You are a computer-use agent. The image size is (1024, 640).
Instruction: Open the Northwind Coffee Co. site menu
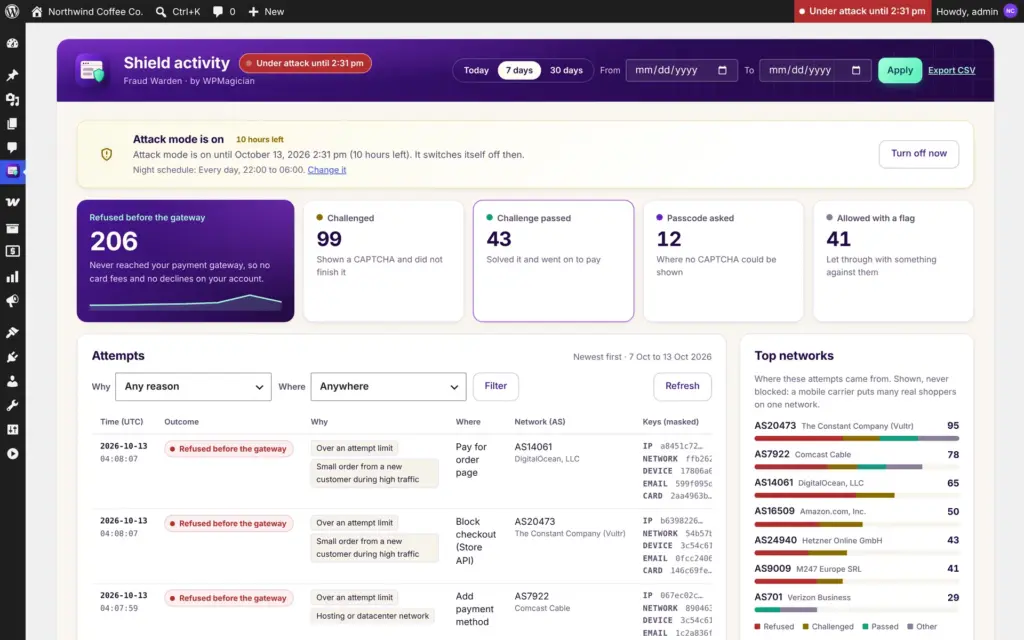point(87,11)
